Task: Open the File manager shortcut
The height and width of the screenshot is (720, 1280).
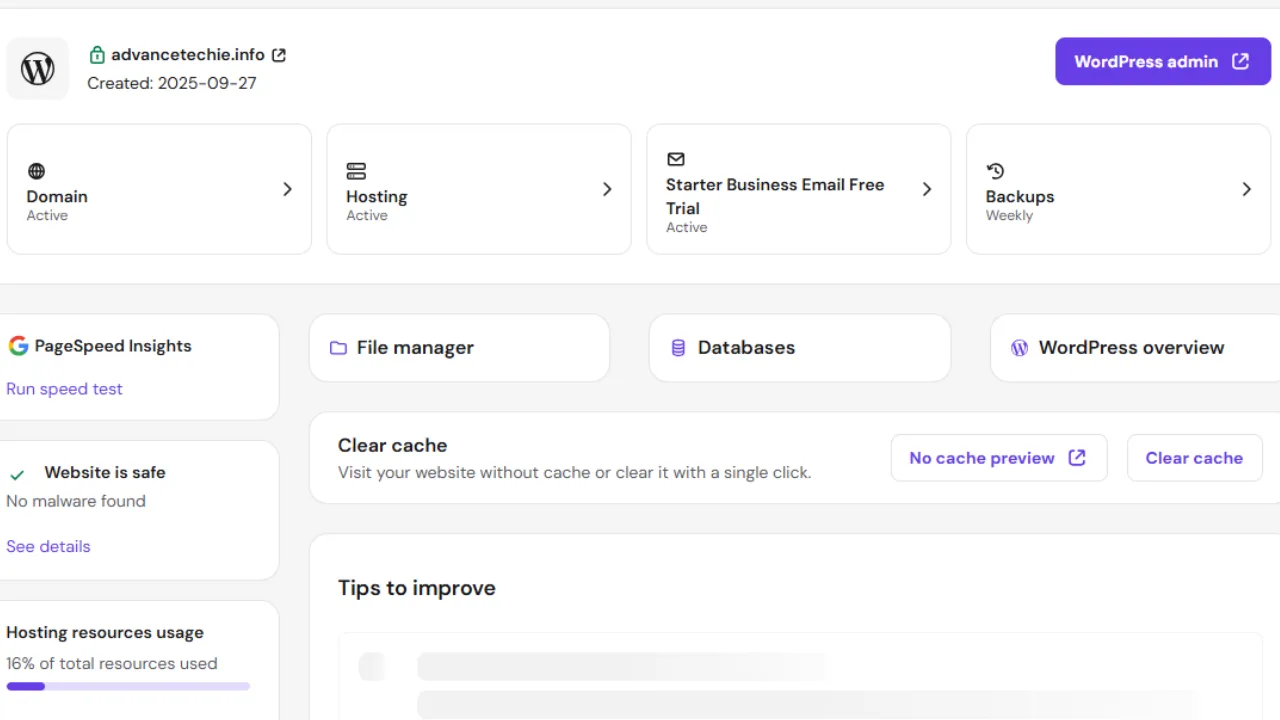Action: click(x=459, y=348)
